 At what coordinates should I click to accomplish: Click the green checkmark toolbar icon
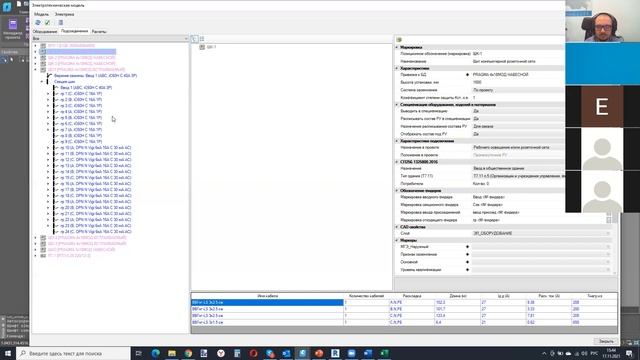point(47,22)
